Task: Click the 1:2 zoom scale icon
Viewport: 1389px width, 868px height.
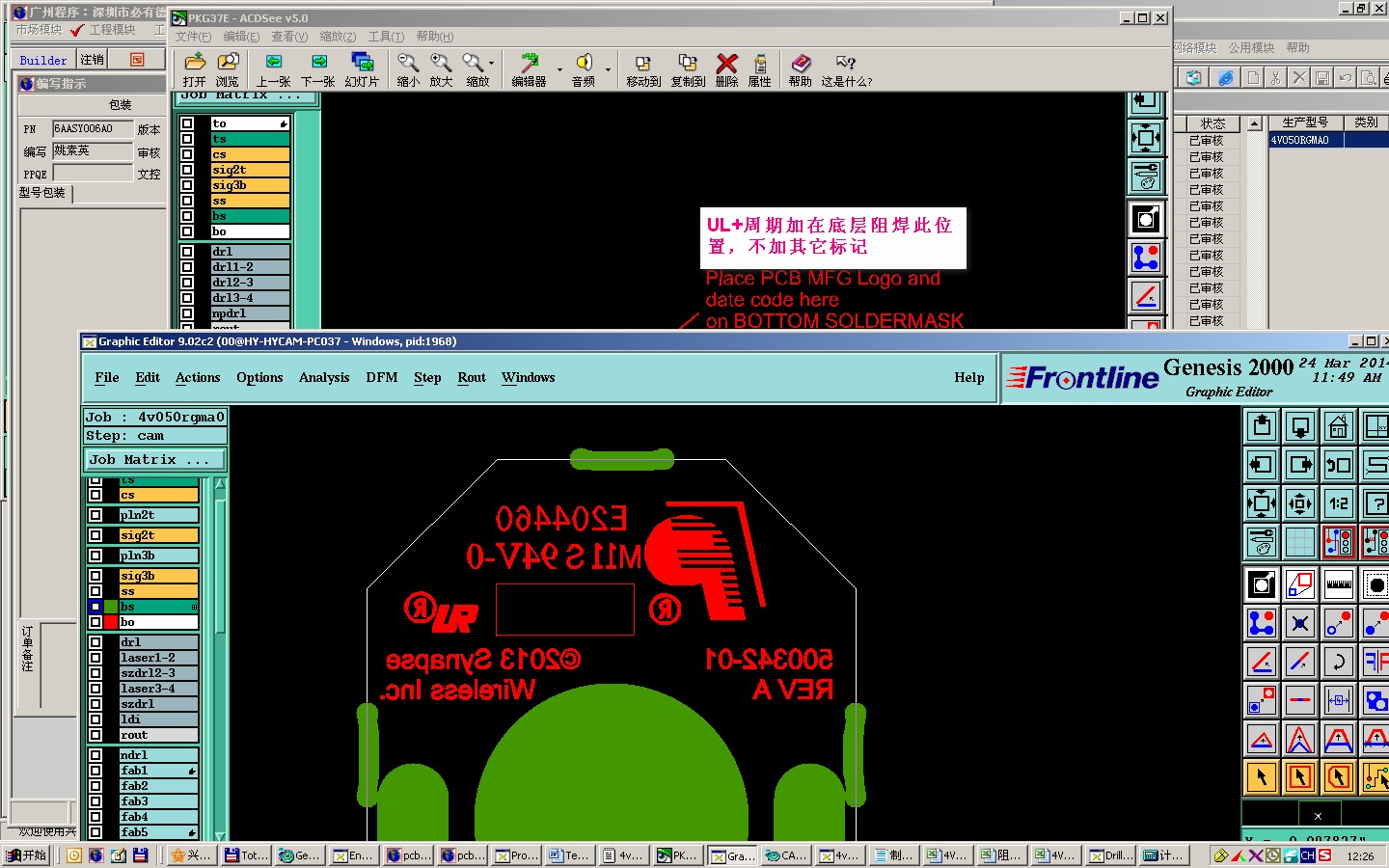Action: (x=1339, y=503)
